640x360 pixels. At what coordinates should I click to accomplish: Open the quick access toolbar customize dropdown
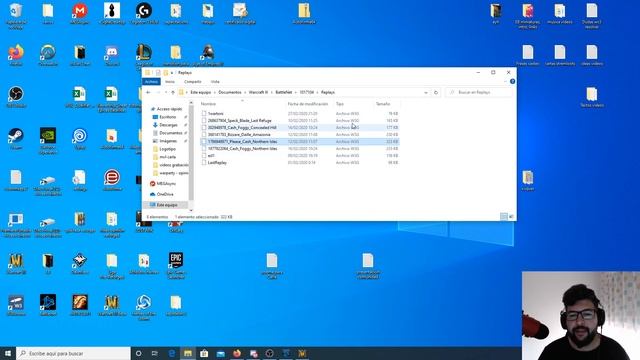pyautogui.click(x=172, y=73)
